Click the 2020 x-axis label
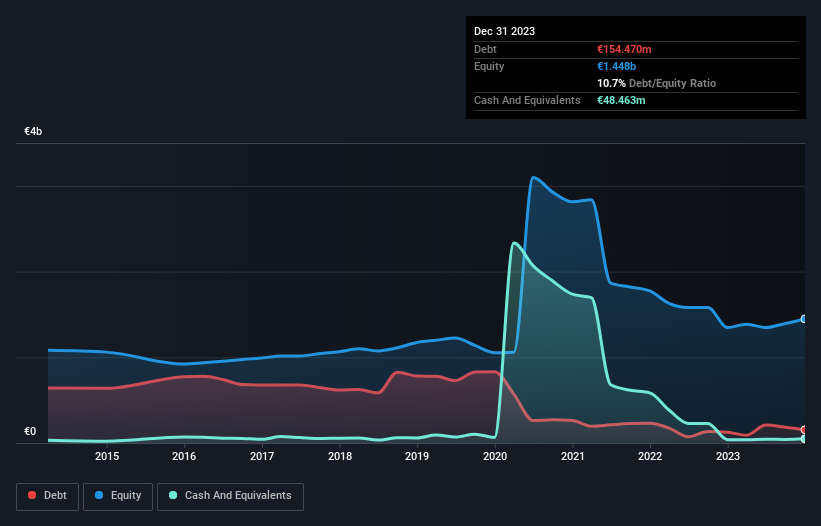Viewport: 821px width, 526px height. coord(495,456)
